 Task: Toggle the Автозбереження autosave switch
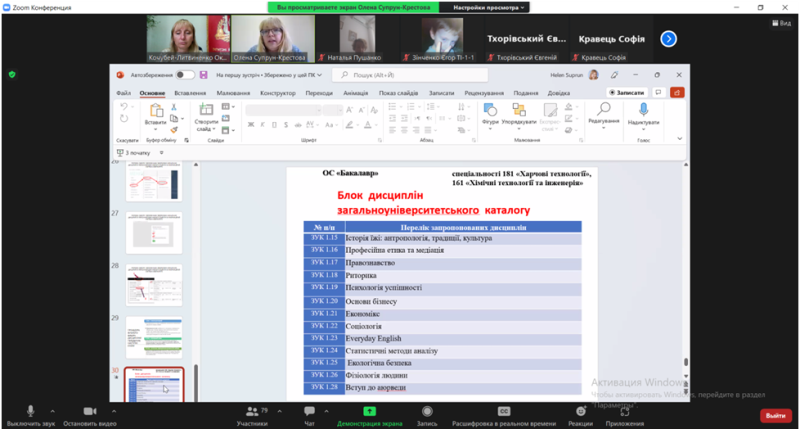coord(184,75)
